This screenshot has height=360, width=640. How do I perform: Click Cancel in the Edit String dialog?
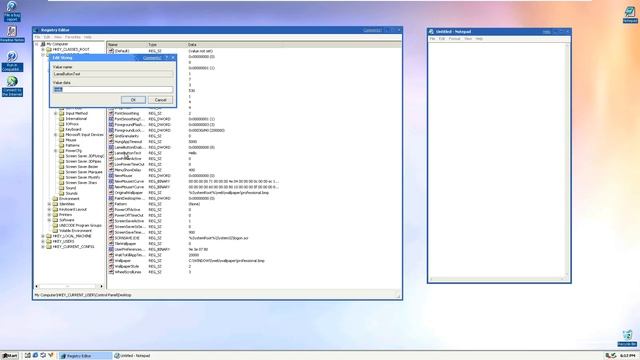160,100
